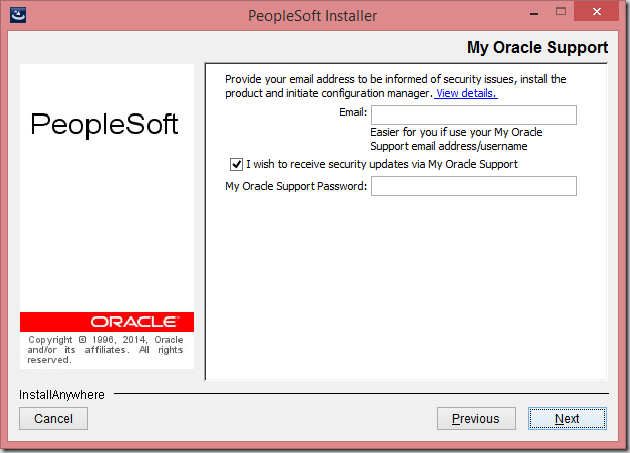
Task: Click the PeopleSoft Installer title bar icon
Action: [18, 15]
